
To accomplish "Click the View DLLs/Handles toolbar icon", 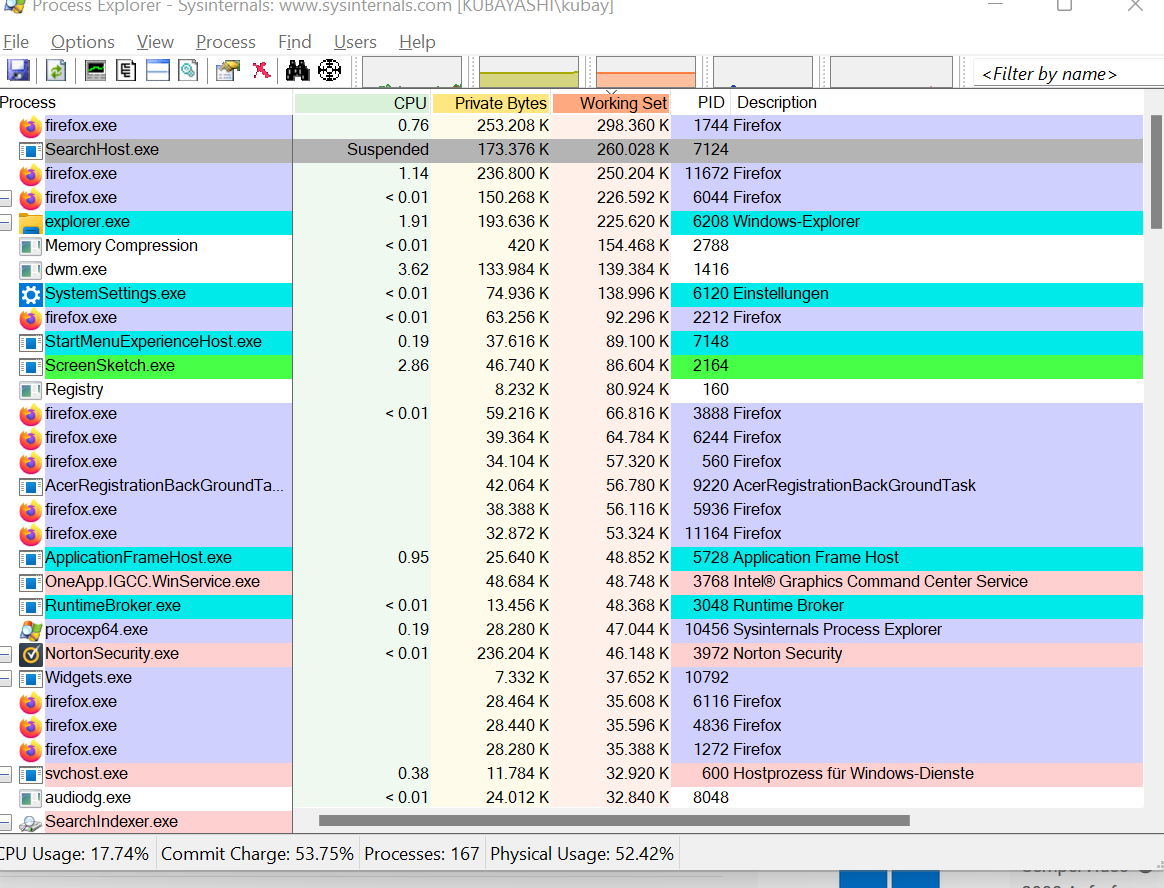I will (189, 71).
